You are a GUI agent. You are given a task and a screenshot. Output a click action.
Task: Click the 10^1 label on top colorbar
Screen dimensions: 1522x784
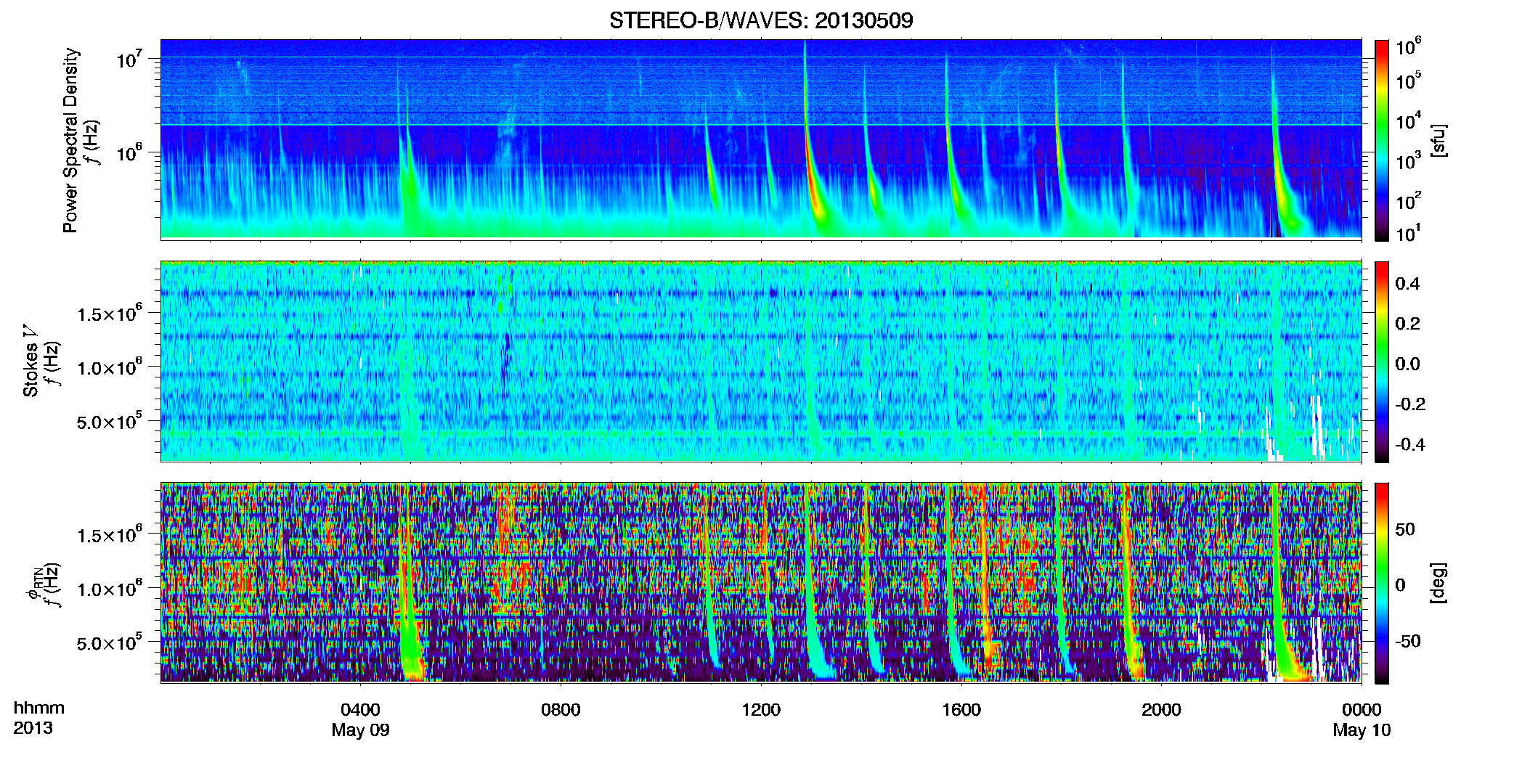click(x=1409, y=234)
